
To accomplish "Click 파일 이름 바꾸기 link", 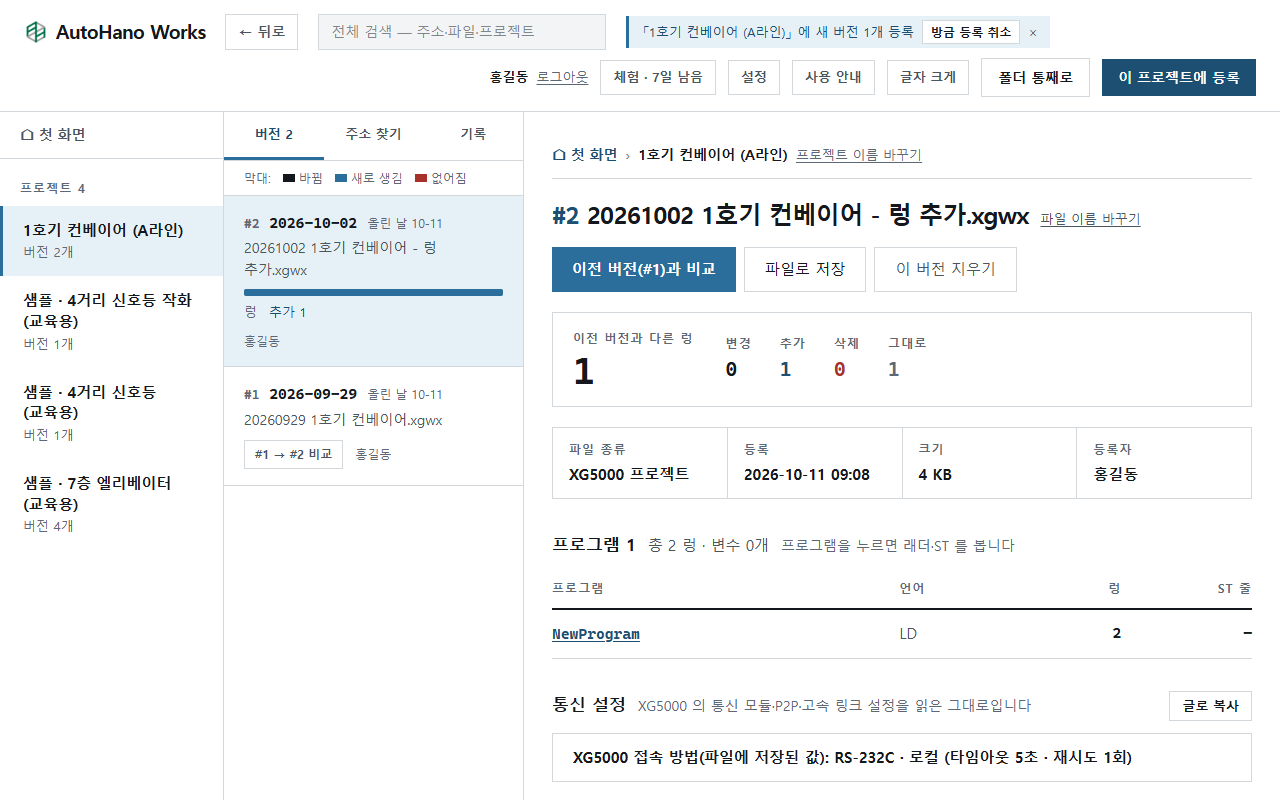I will (1090, 219).
